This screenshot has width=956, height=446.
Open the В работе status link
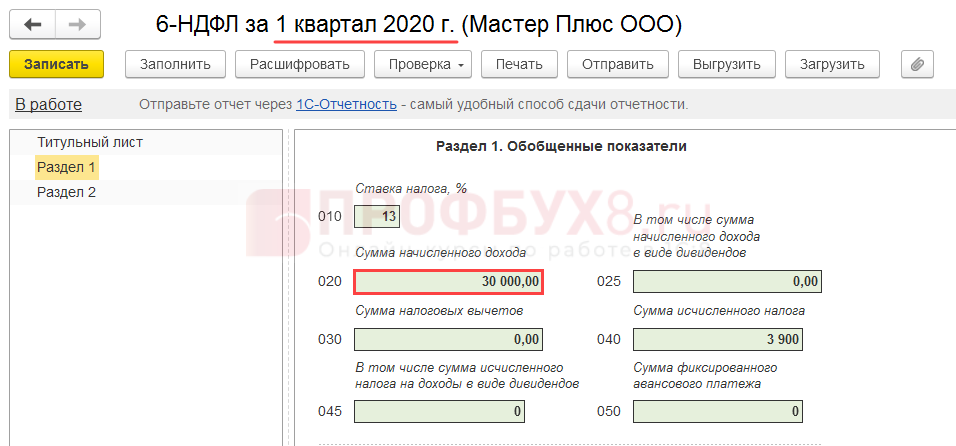click(x=48, y=105)
